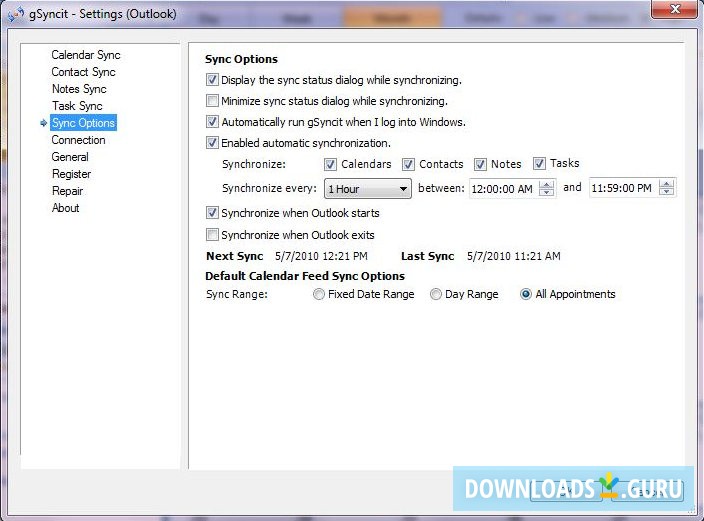Increase the 12:00:00 AM start time
The image size is (704, 521).
tap(546, 185)
